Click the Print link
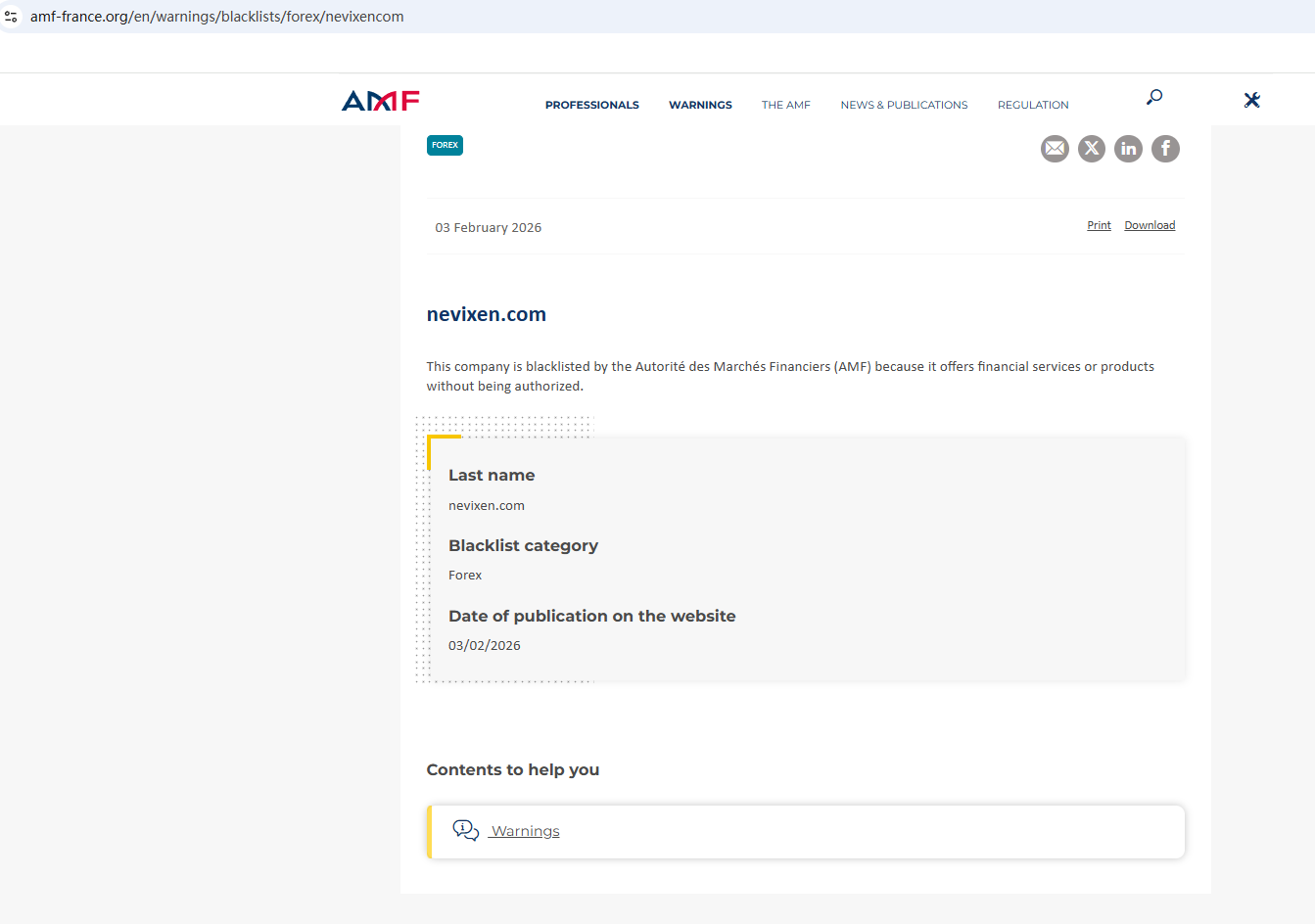The width and height of the screenshot is (1315, 924). point(1099,225)
